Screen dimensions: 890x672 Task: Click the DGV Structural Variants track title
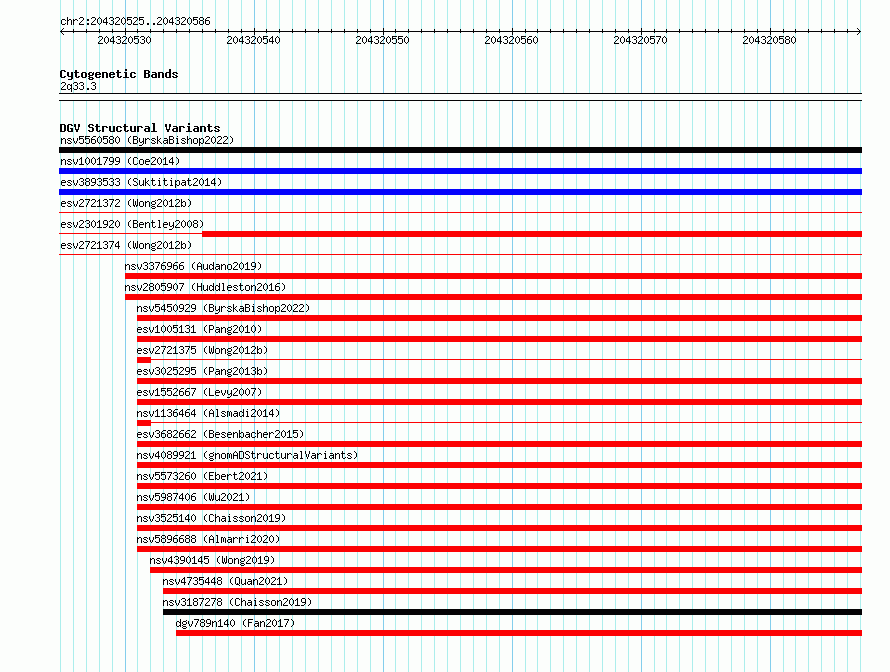pyautogui.click(x=140, y=128)
